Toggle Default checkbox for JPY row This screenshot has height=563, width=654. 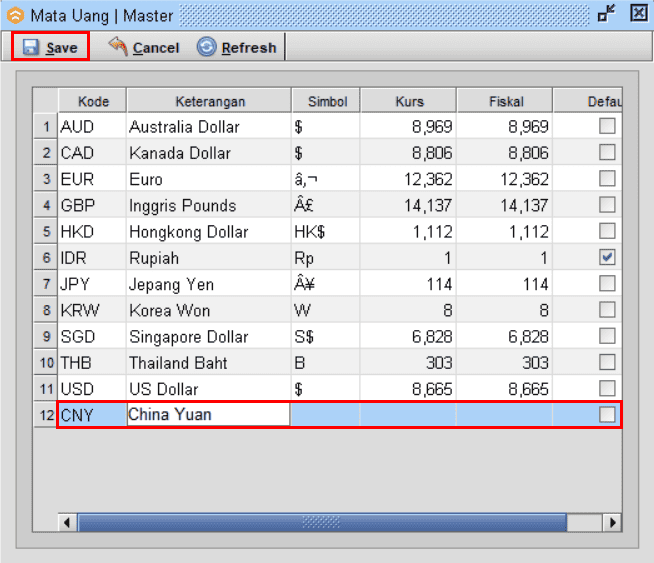tap(607, 284)
